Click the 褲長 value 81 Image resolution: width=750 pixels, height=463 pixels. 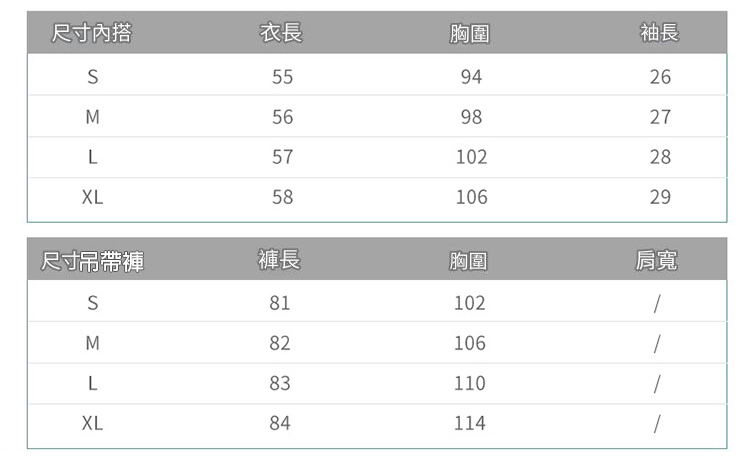(280, 303)
